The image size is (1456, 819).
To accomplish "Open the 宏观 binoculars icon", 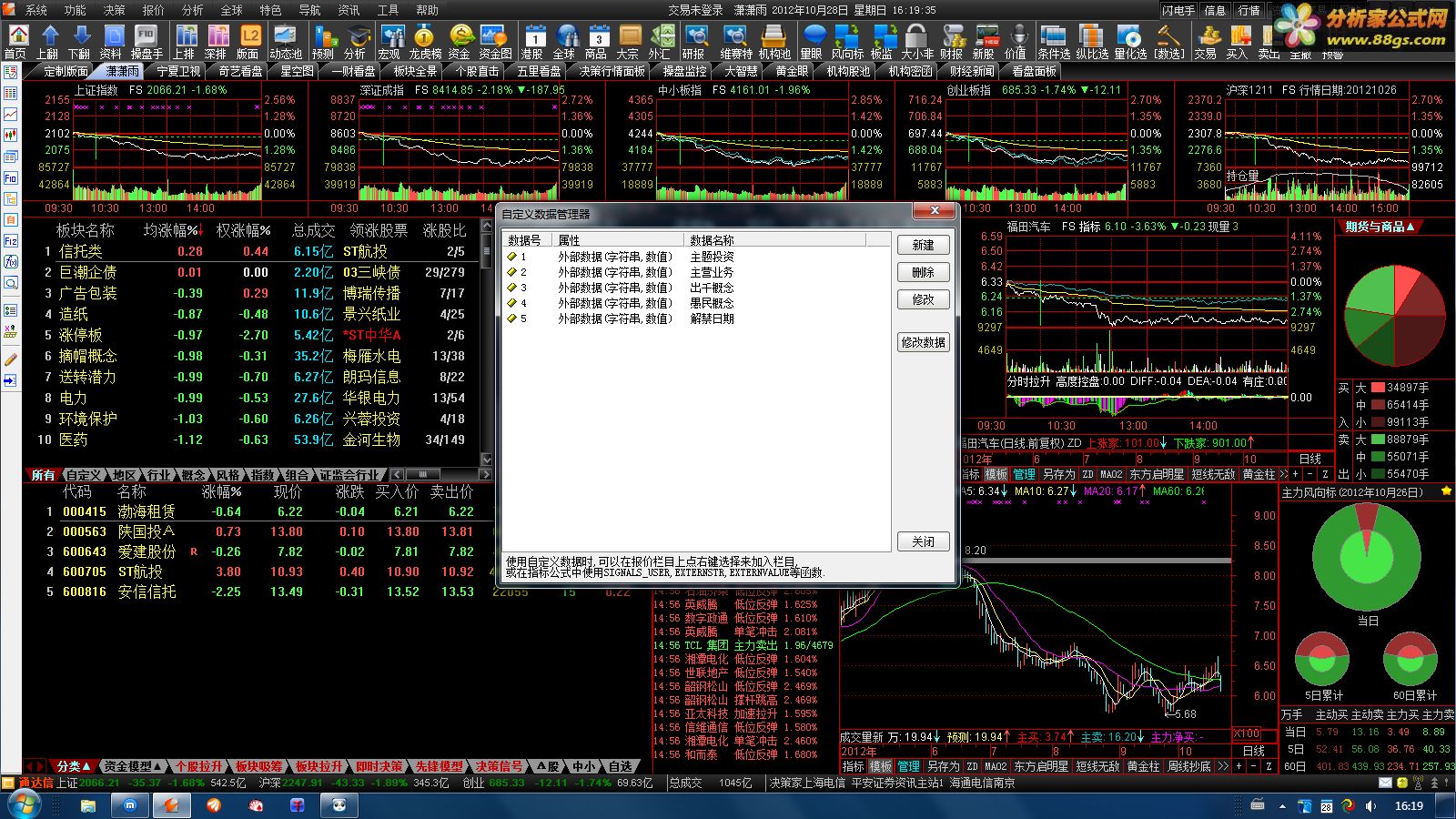I will pyautogui.click(x=391, y=42).
